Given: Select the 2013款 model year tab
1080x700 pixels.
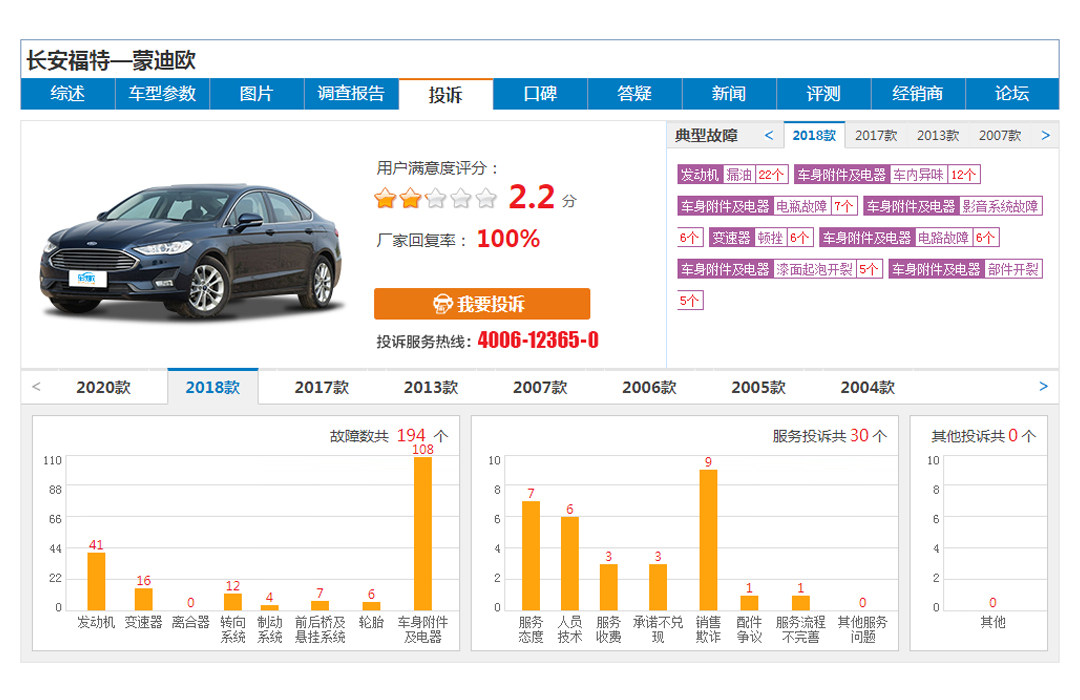Looking at the screenshot, I should click(430, 388).
